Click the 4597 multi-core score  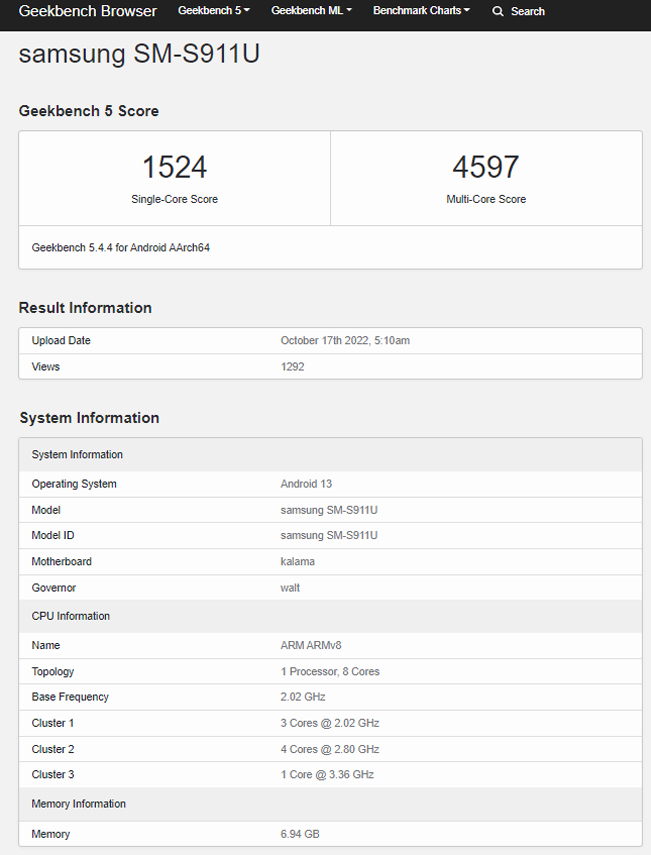pyautogui.click(x=485, y=166)
